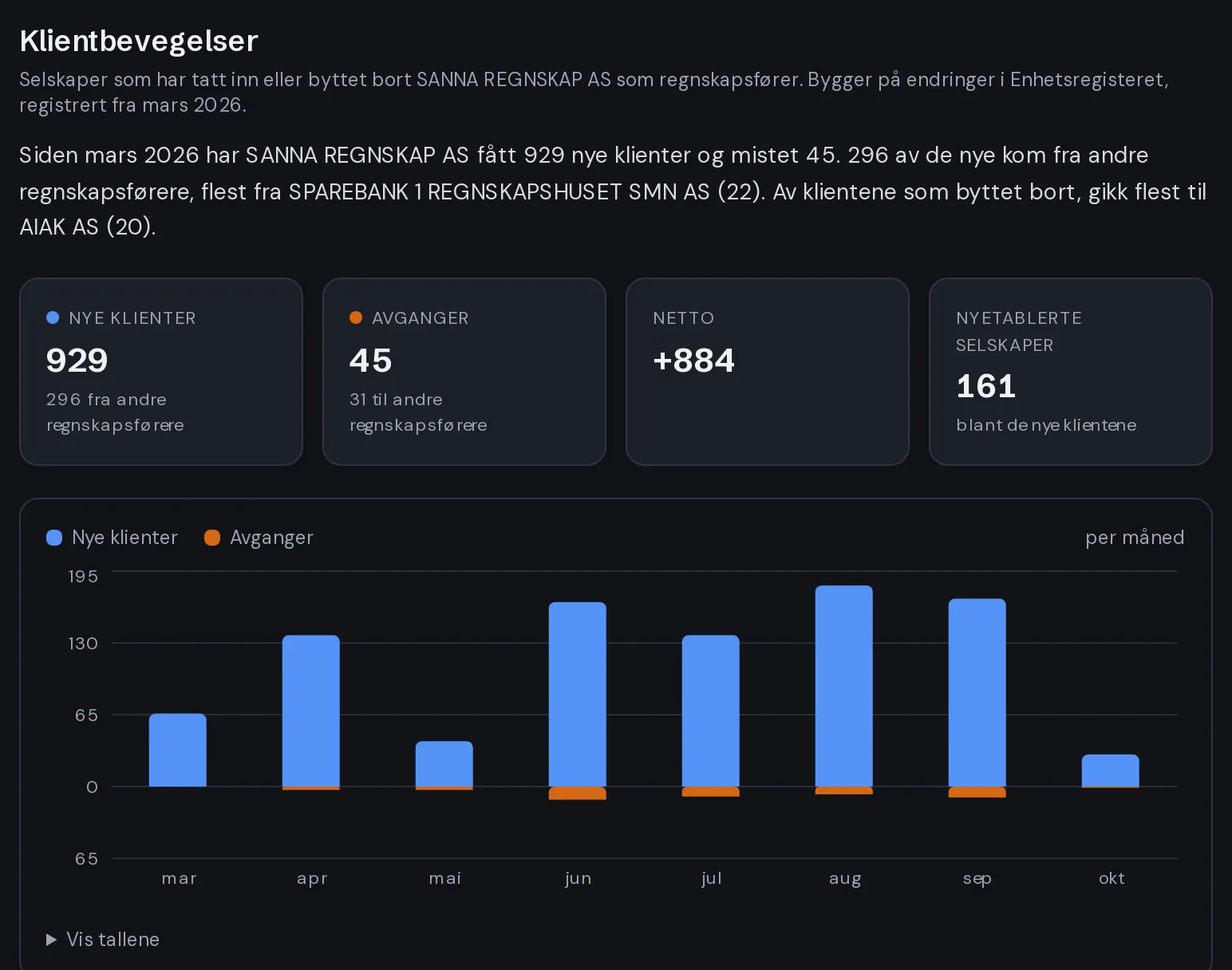Select the AVGANGER card showing 45
This screenshot has height=970, width=1232.
tap(464, 372)
